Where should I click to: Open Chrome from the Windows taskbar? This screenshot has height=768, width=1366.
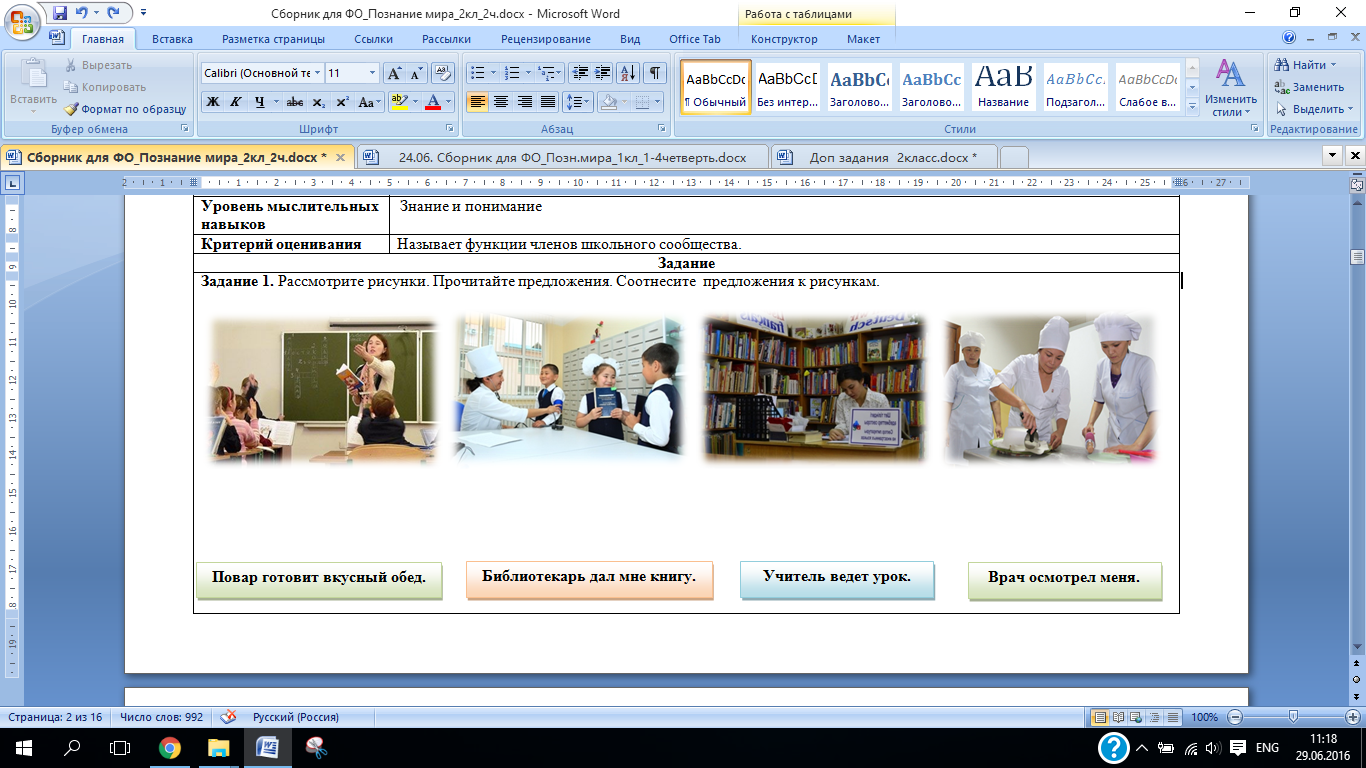point(170,747)
